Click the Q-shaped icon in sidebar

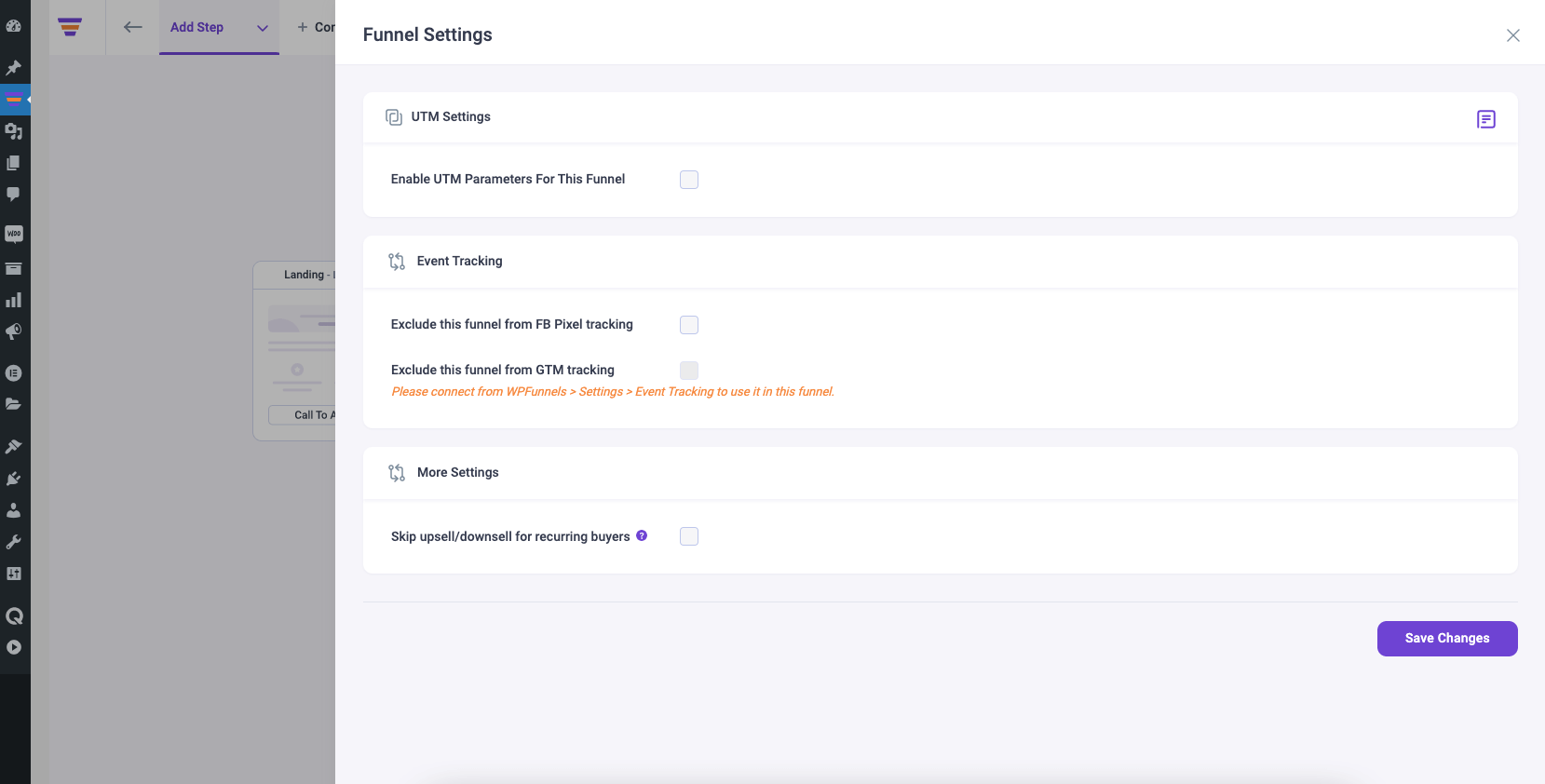tap(14, 615)
